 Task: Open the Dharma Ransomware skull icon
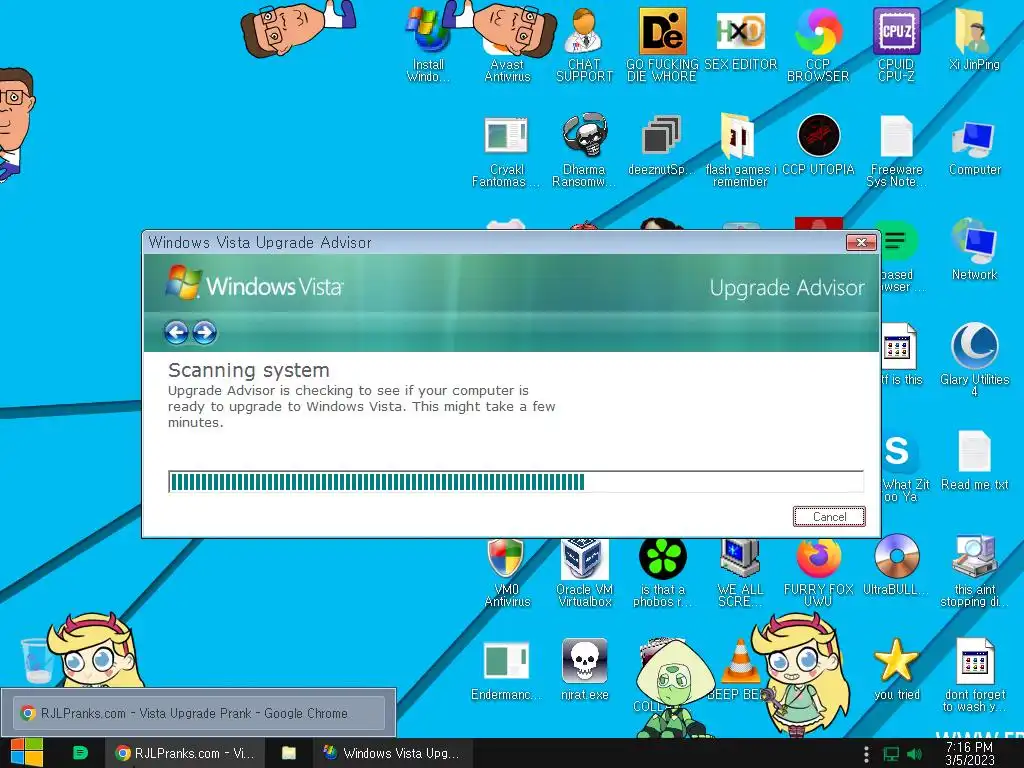point(584,150)
